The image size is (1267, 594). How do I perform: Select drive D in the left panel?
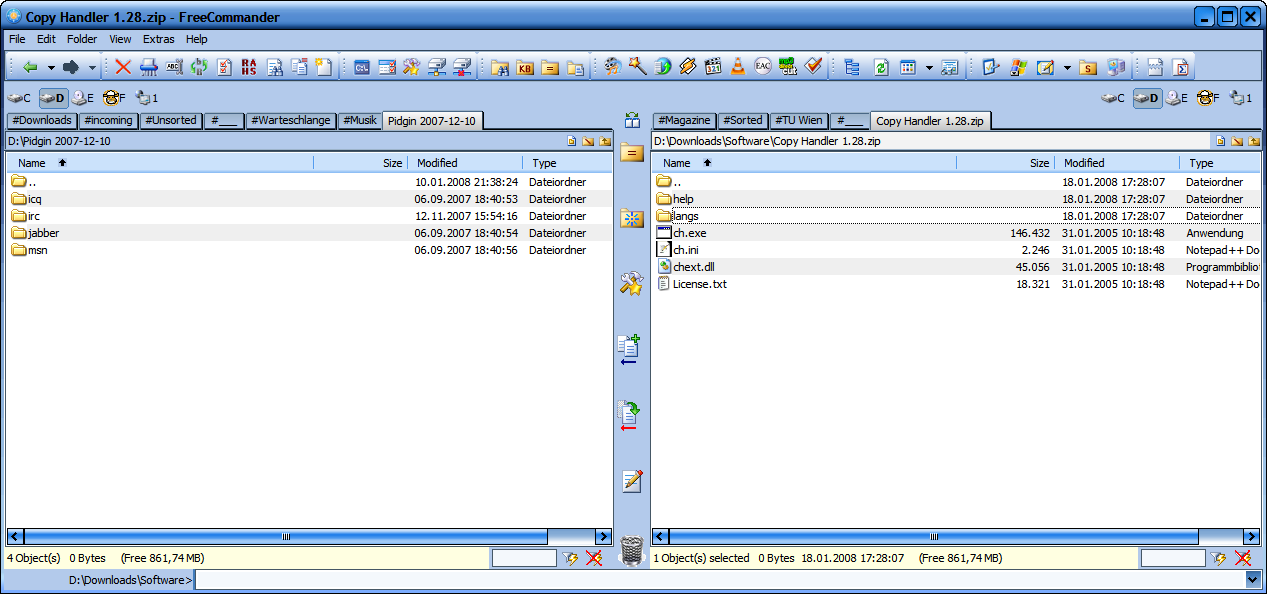[52, 98]
